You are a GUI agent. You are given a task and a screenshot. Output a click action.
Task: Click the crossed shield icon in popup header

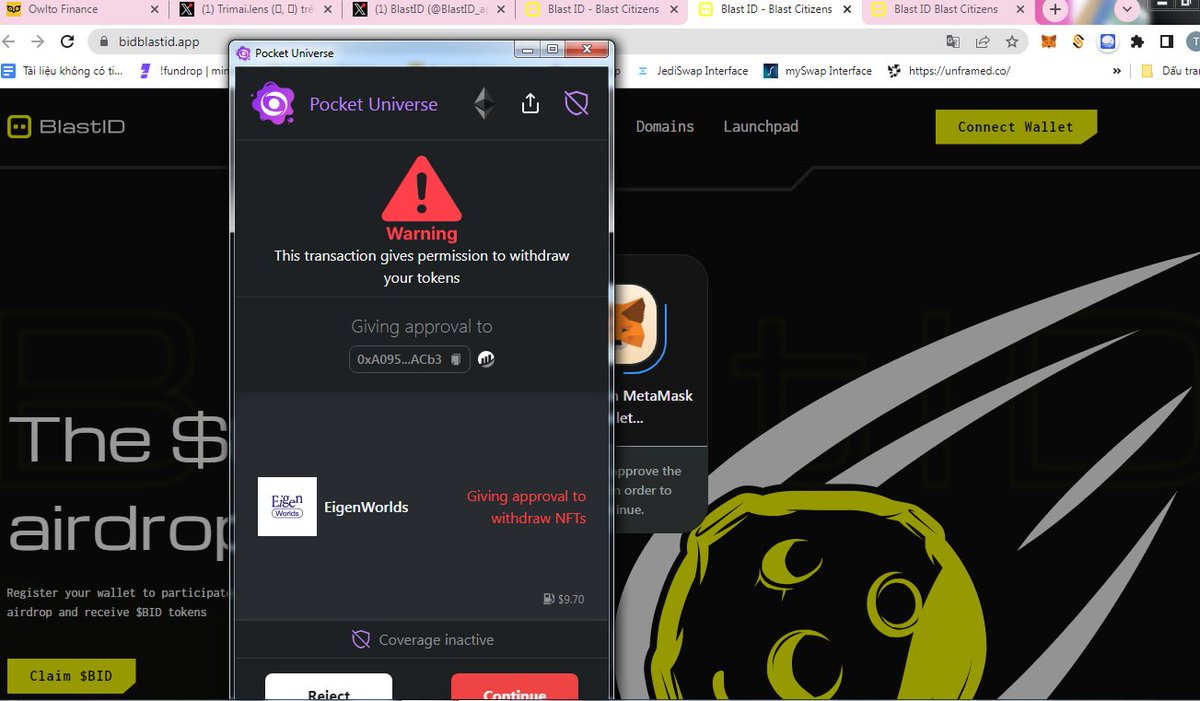[576, 103]
